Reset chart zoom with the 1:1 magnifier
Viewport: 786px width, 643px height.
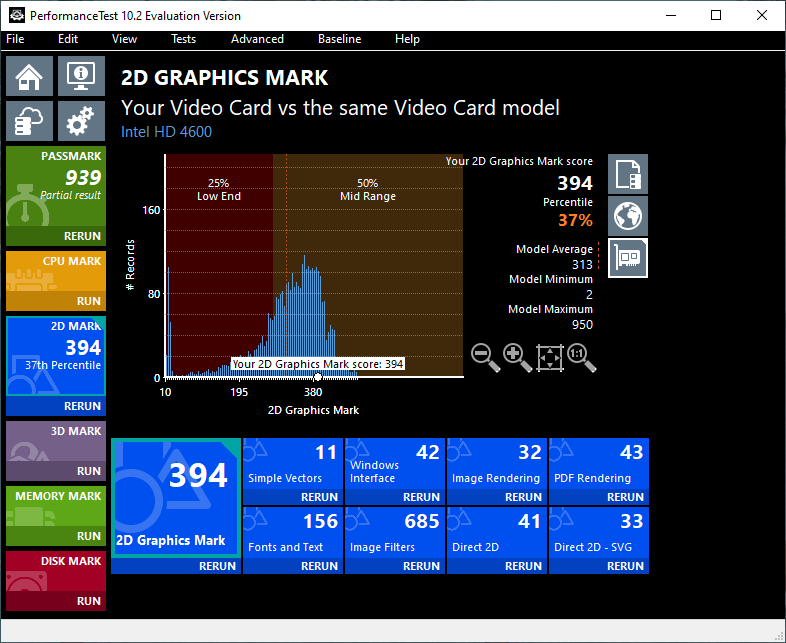581,358
